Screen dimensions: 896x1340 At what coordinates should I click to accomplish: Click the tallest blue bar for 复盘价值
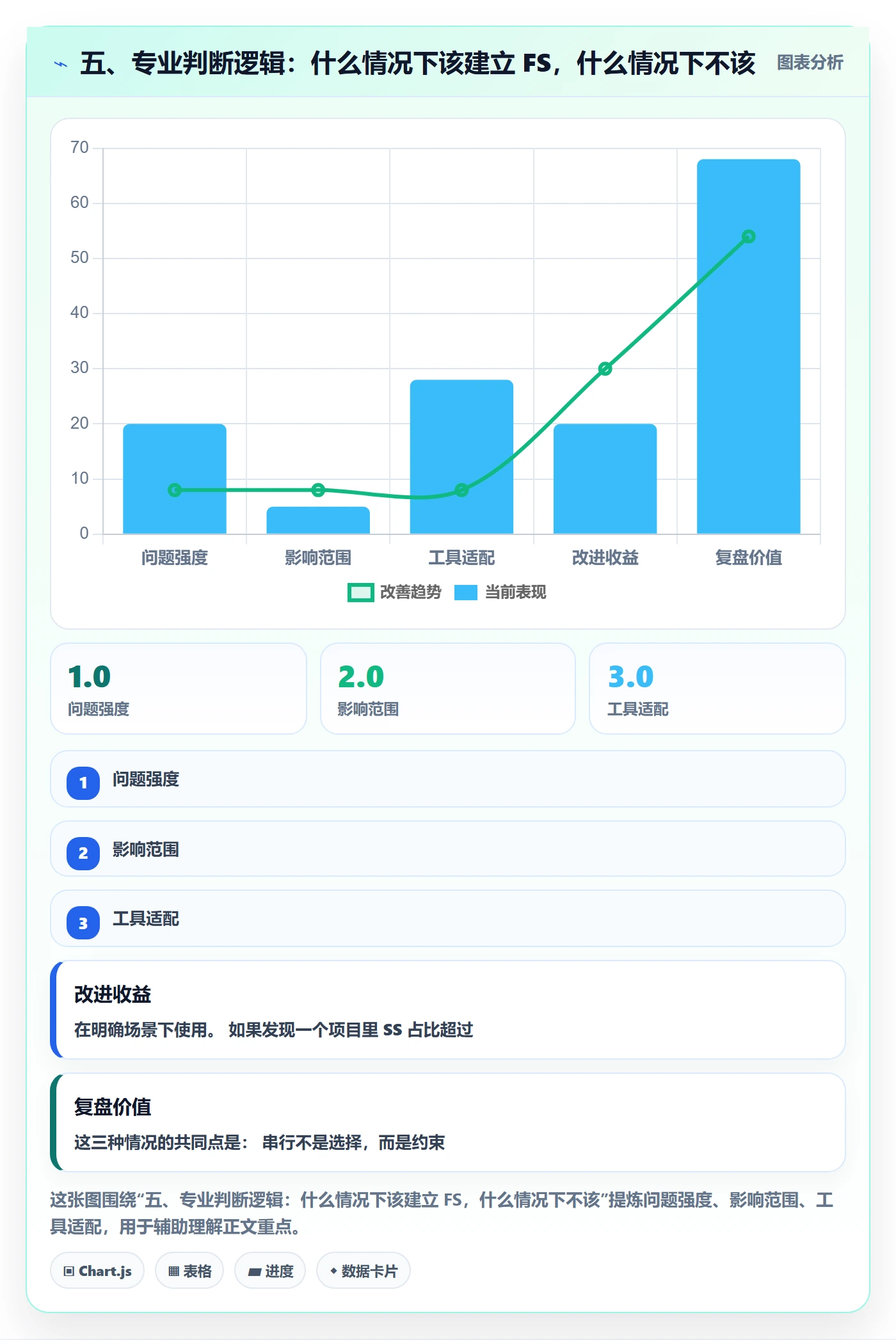point(749,346)
